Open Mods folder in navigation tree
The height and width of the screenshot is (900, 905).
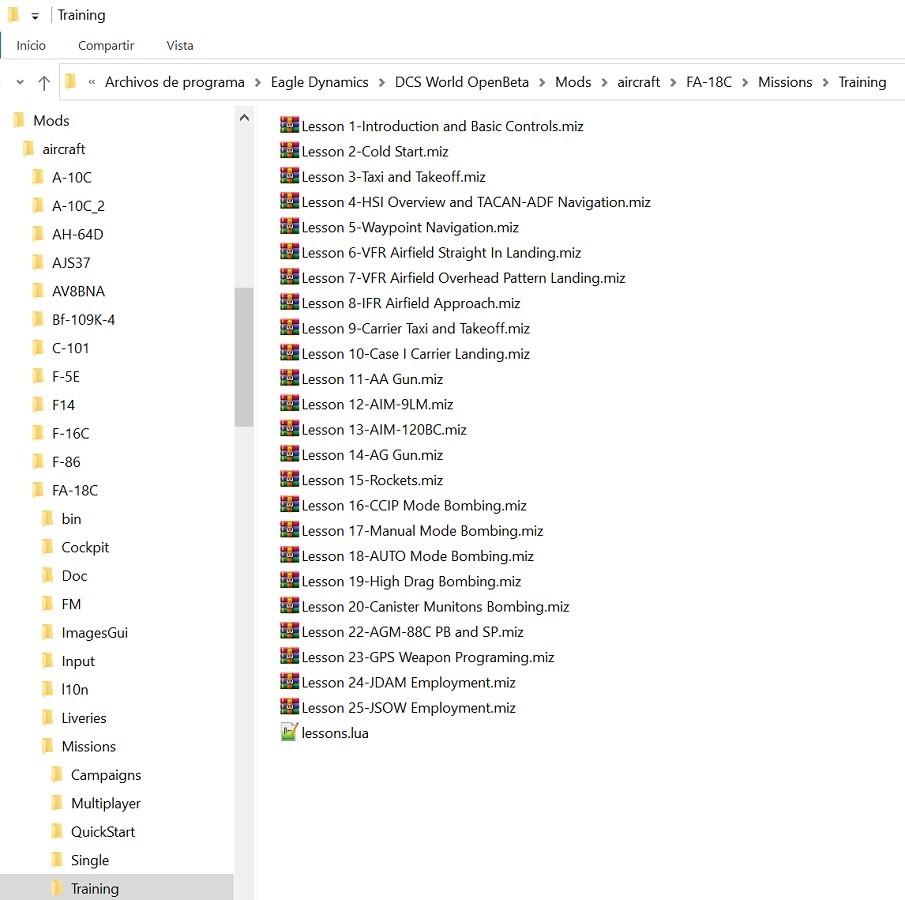pos(51,121)
